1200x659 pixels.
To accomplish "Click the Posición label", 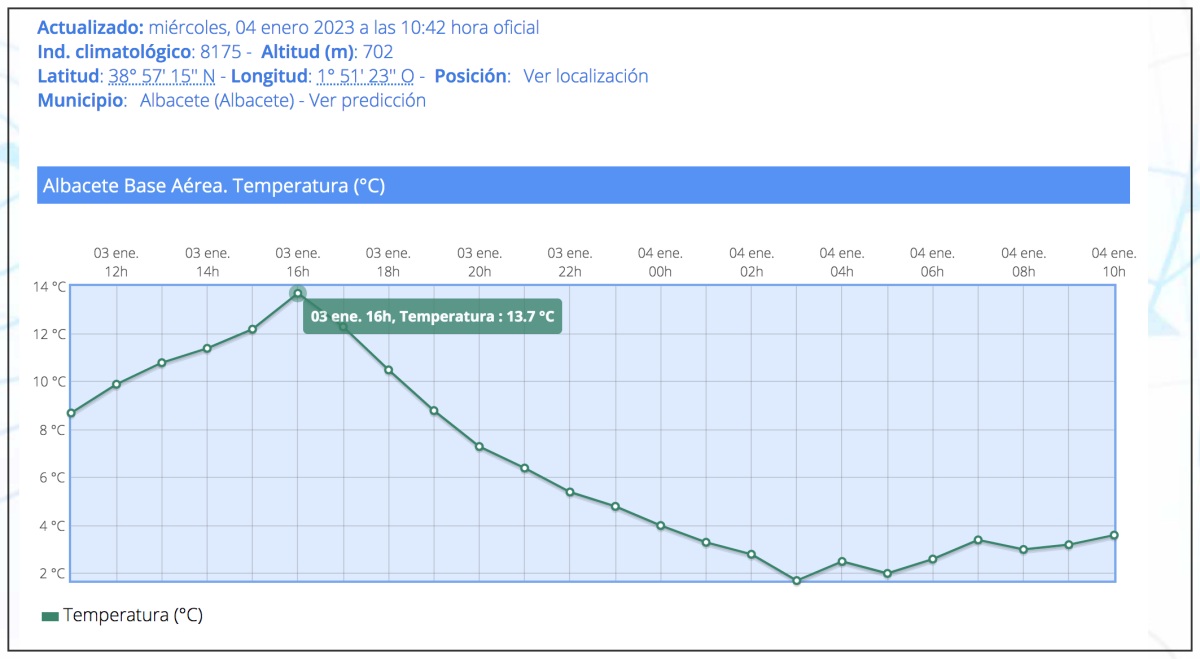I will click(x=472, y=76).
